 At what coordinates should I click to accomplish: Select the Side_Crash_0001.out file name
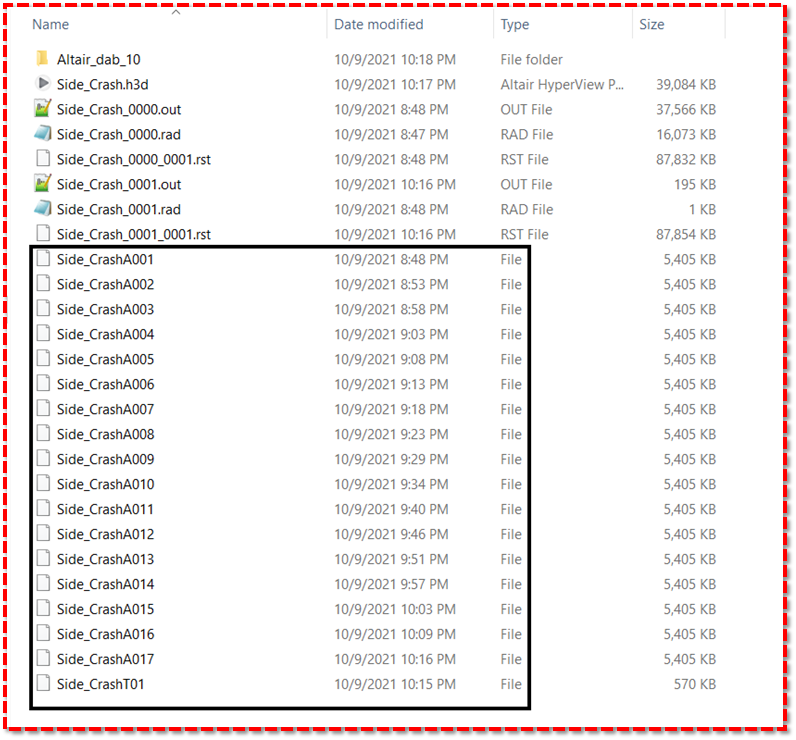119,184
